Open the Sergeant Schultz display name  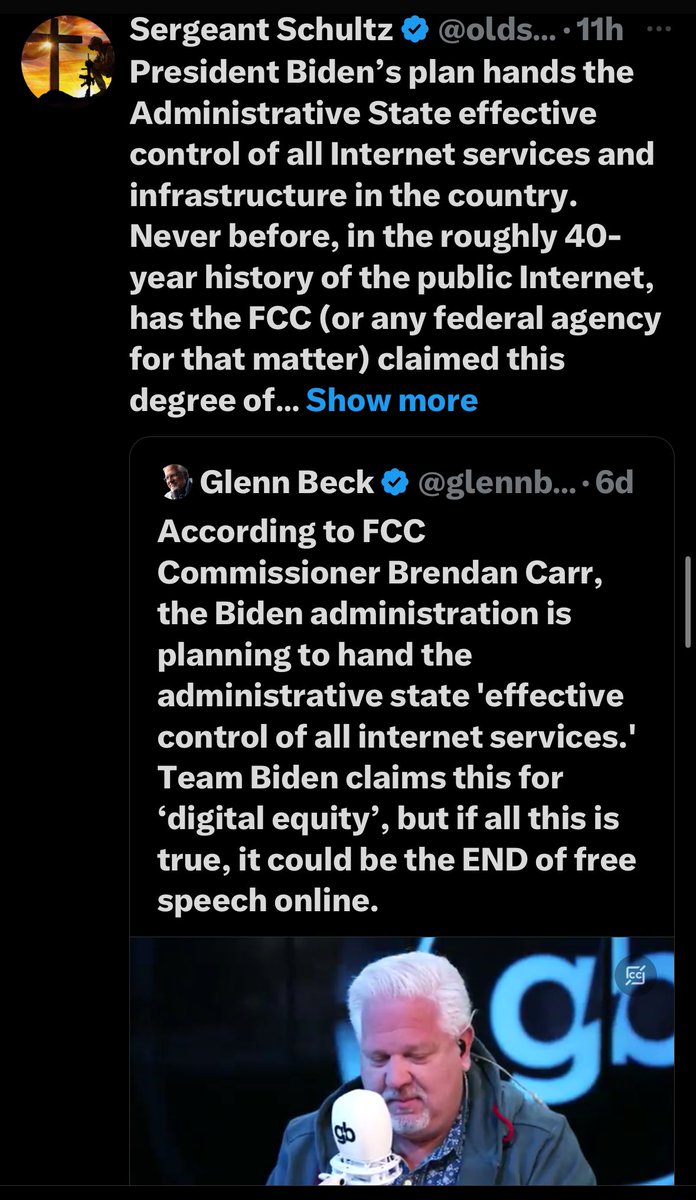(262, 30)
